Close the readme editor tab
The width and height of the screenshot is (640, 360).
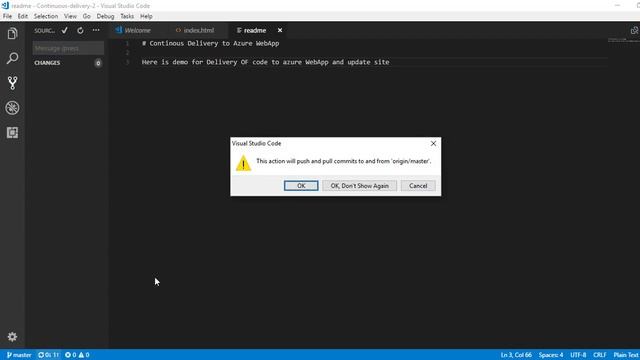[x=280, y=30]
